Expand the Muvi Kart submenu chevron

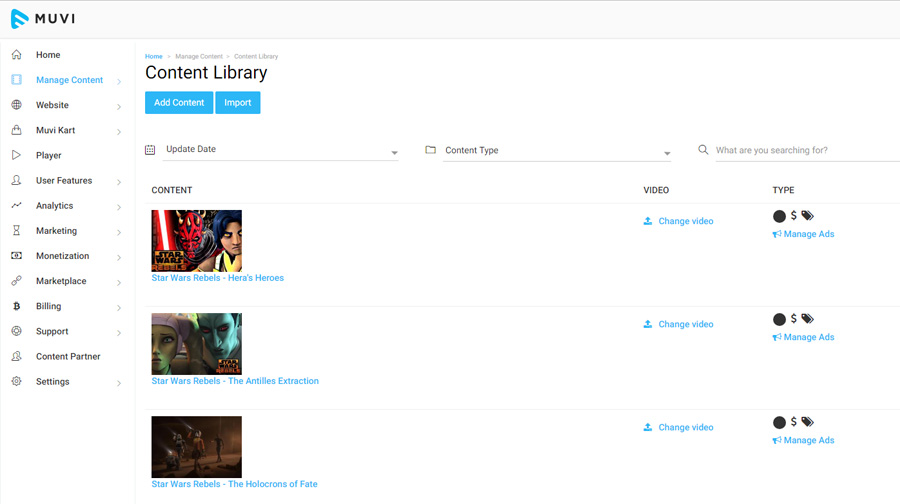(119, 132)
